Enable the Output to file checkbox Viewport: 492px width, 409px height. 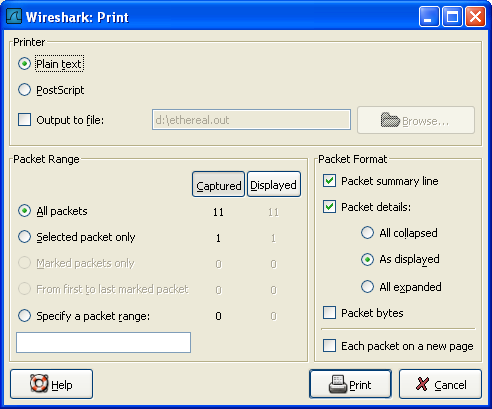24,119
